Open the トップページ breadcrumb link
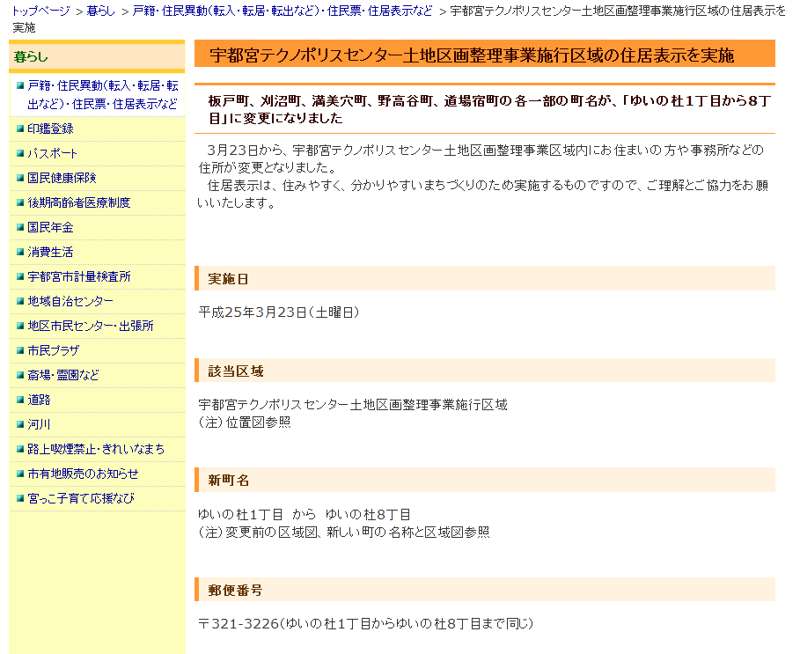800x654 pixels. pos(41,10)
